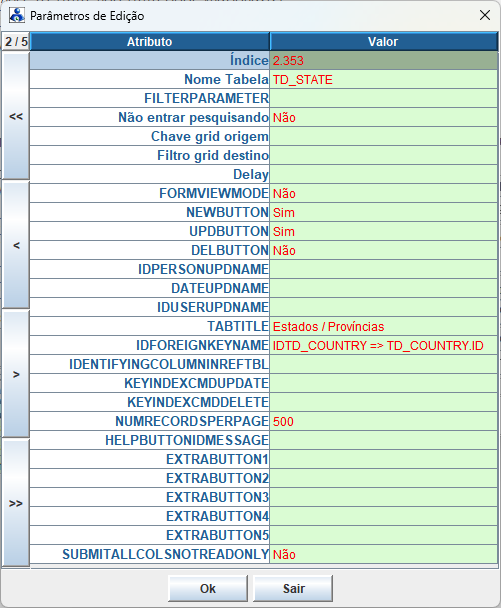Go to next record with > button
The image size is (501, 608).
point(16,374)
